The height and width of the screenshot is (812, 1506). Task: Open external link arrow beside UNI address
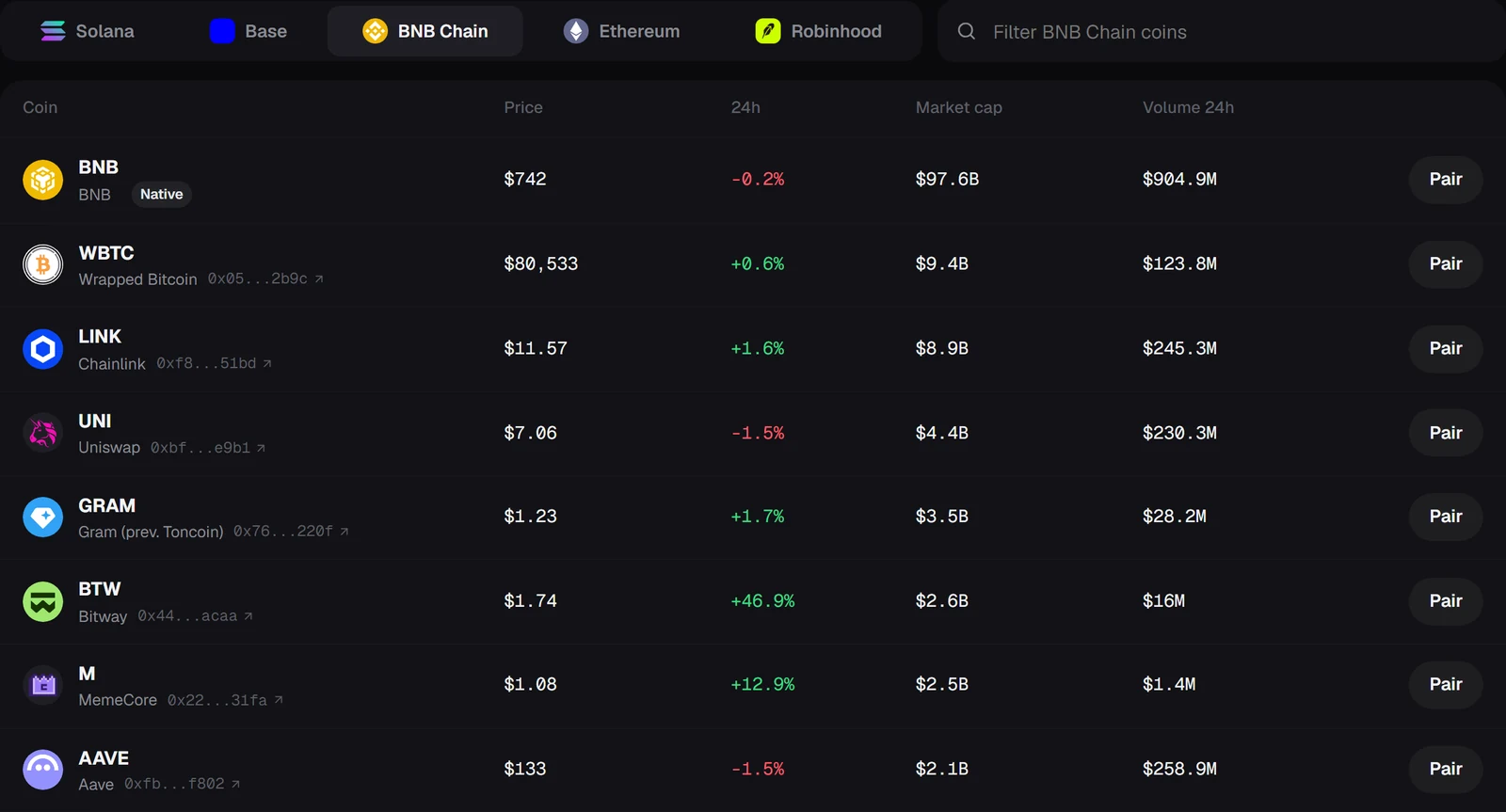tap(261, 448)
